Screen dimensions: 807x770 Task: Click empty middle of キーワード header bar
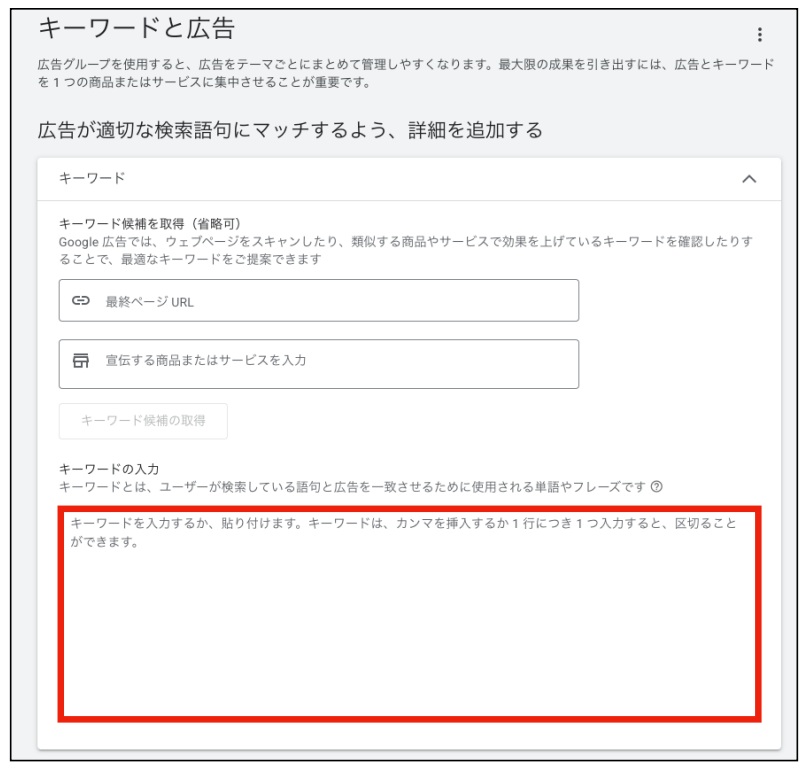click(420, 179)
